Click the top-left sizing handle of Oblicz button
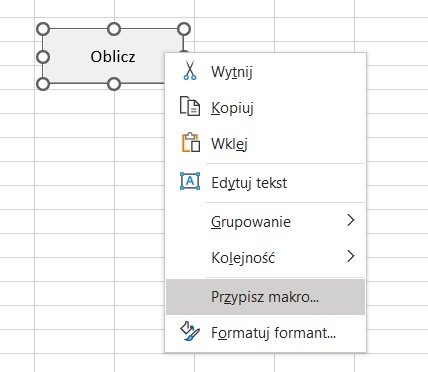Screen dimensions: 428x372 [x=43, y=29]
